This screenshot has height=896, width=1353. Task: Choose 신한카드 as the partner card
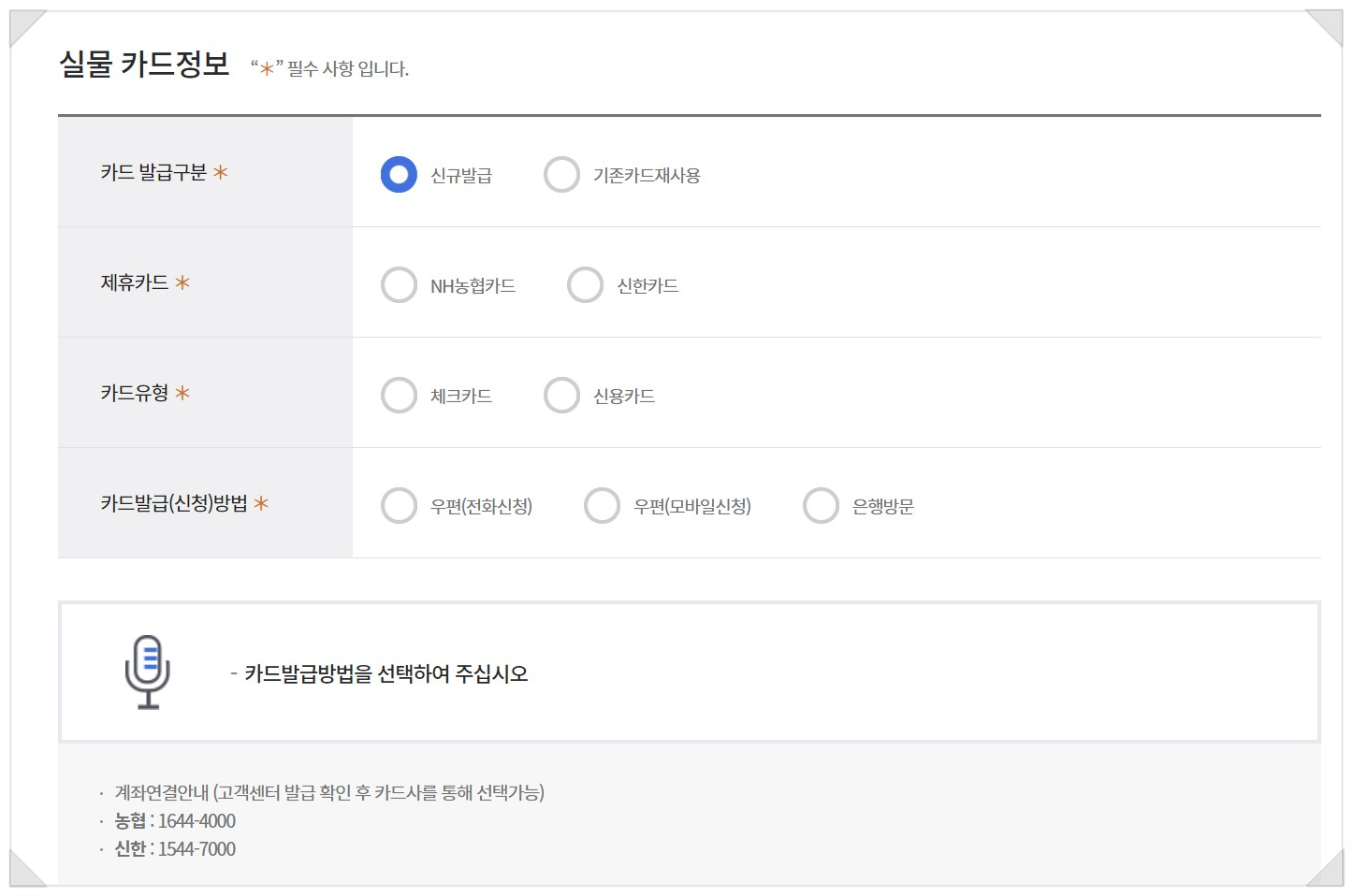pyautogui.click(x=585, y=284)
